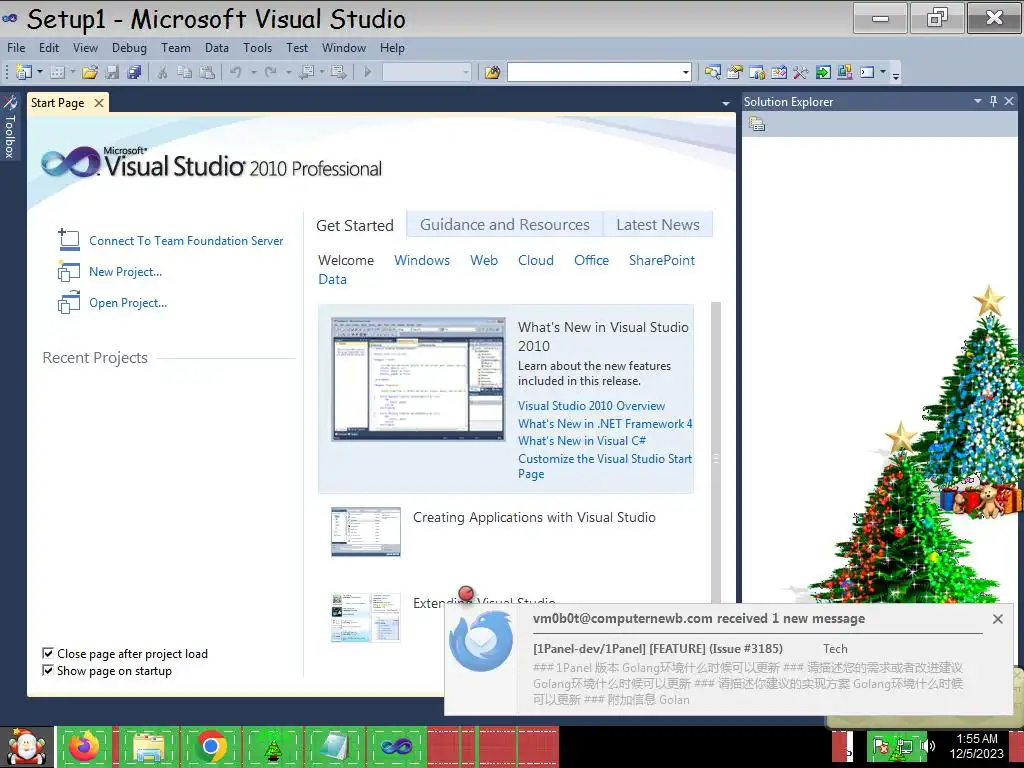
Task: Click the Navigate Backward icon
Action: click(x=306, y=72)
